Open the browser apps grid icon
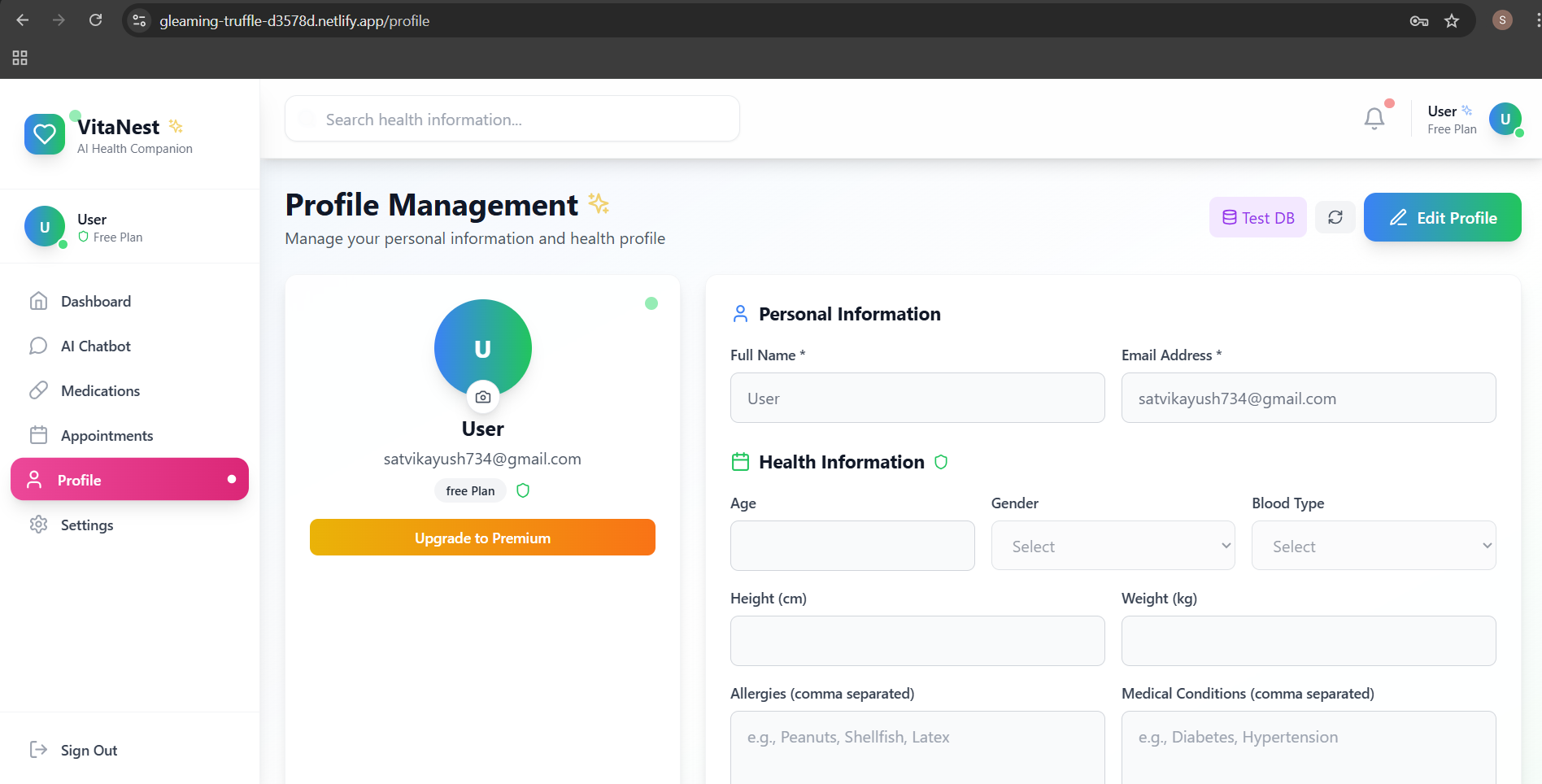This screenshot has height=784, width=1542. pyautogui.click(x=20, y=58)
